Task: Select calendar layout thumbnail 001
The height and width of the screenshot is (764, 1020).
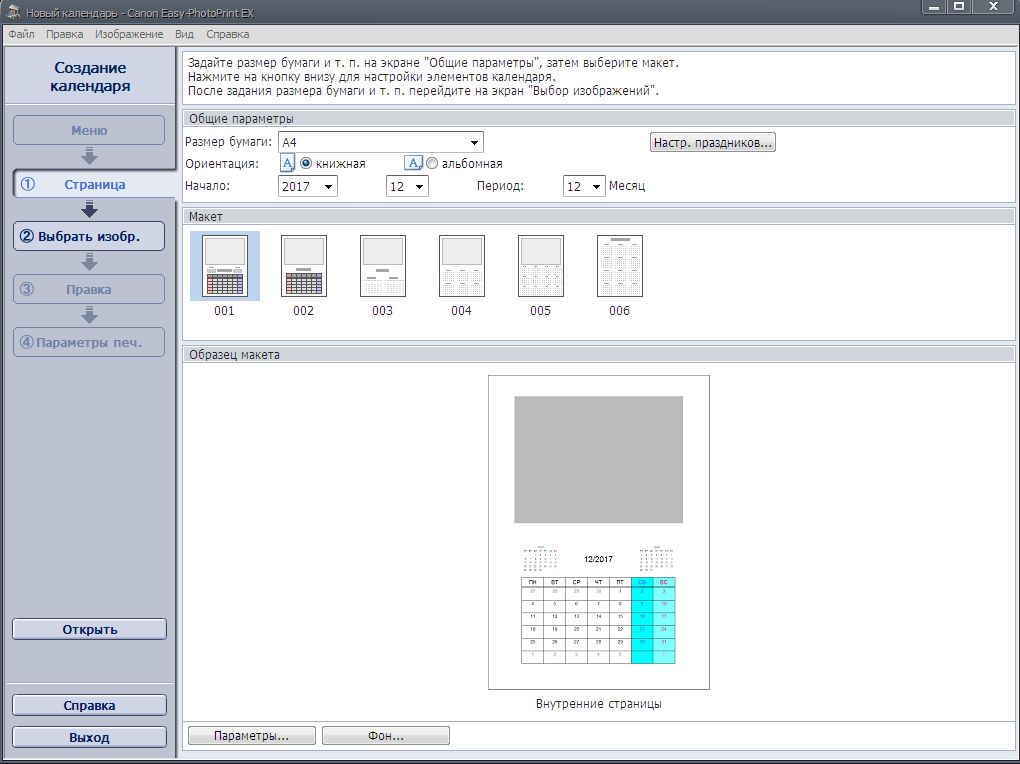Action: click(224, 266)
